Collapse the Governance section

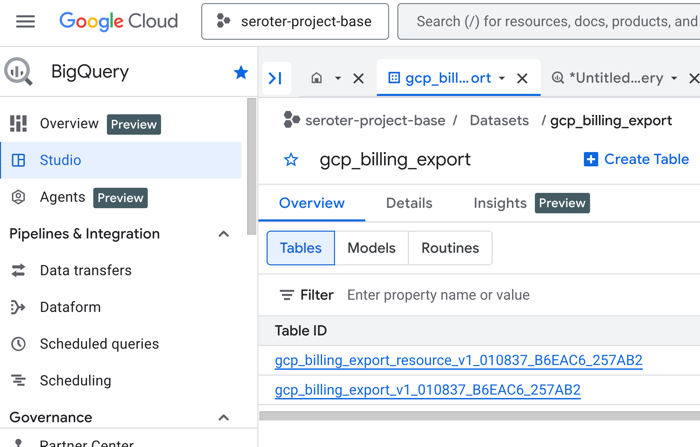pos(223,418)
